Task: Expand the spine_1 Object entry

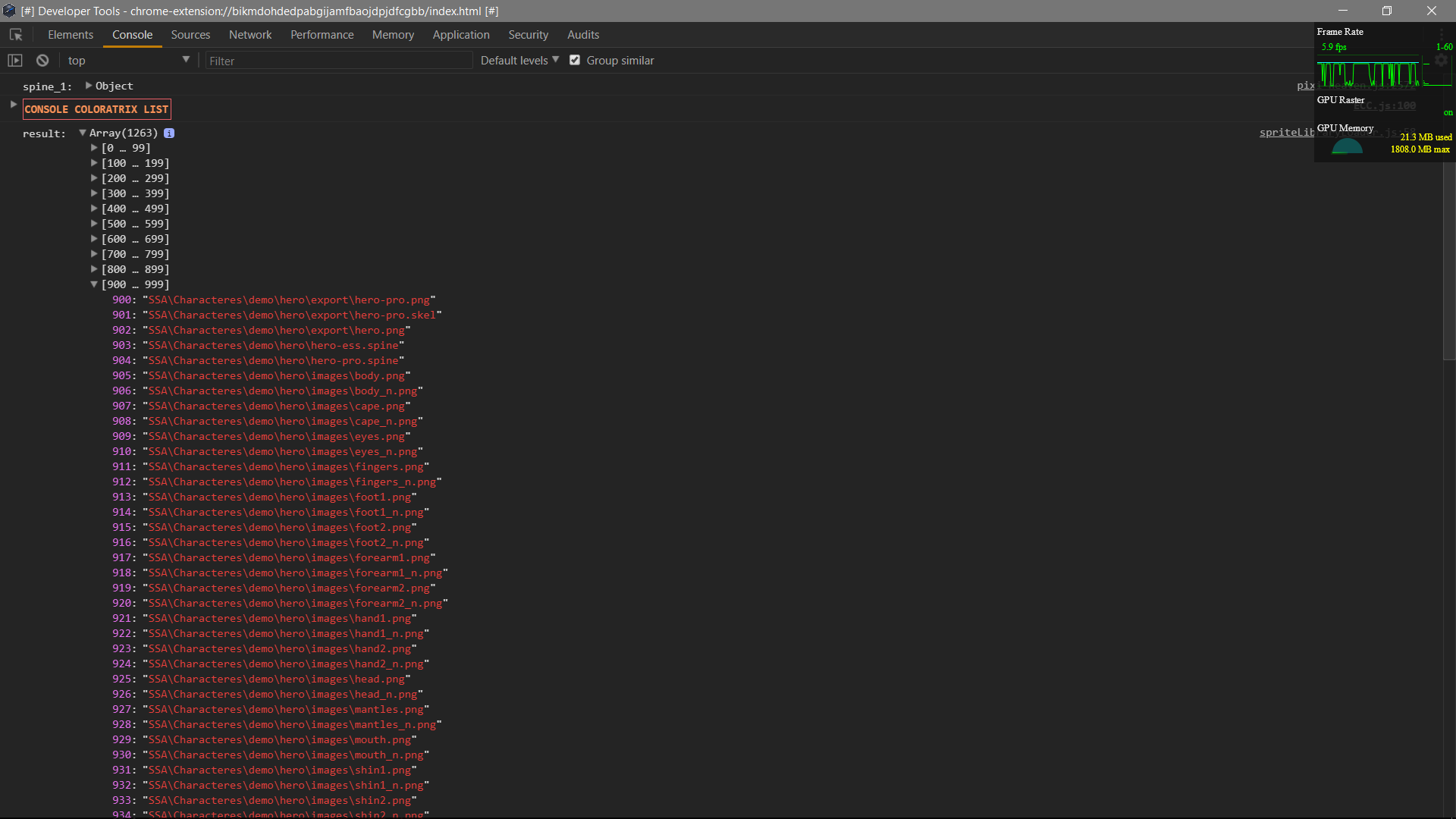Action: pos(89,86)
